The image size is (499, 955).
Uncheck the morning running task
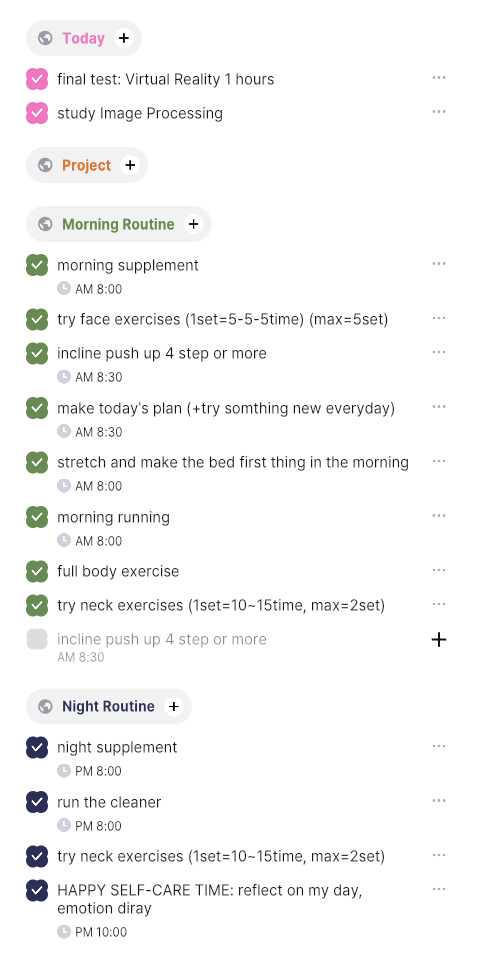pos(37,517)
